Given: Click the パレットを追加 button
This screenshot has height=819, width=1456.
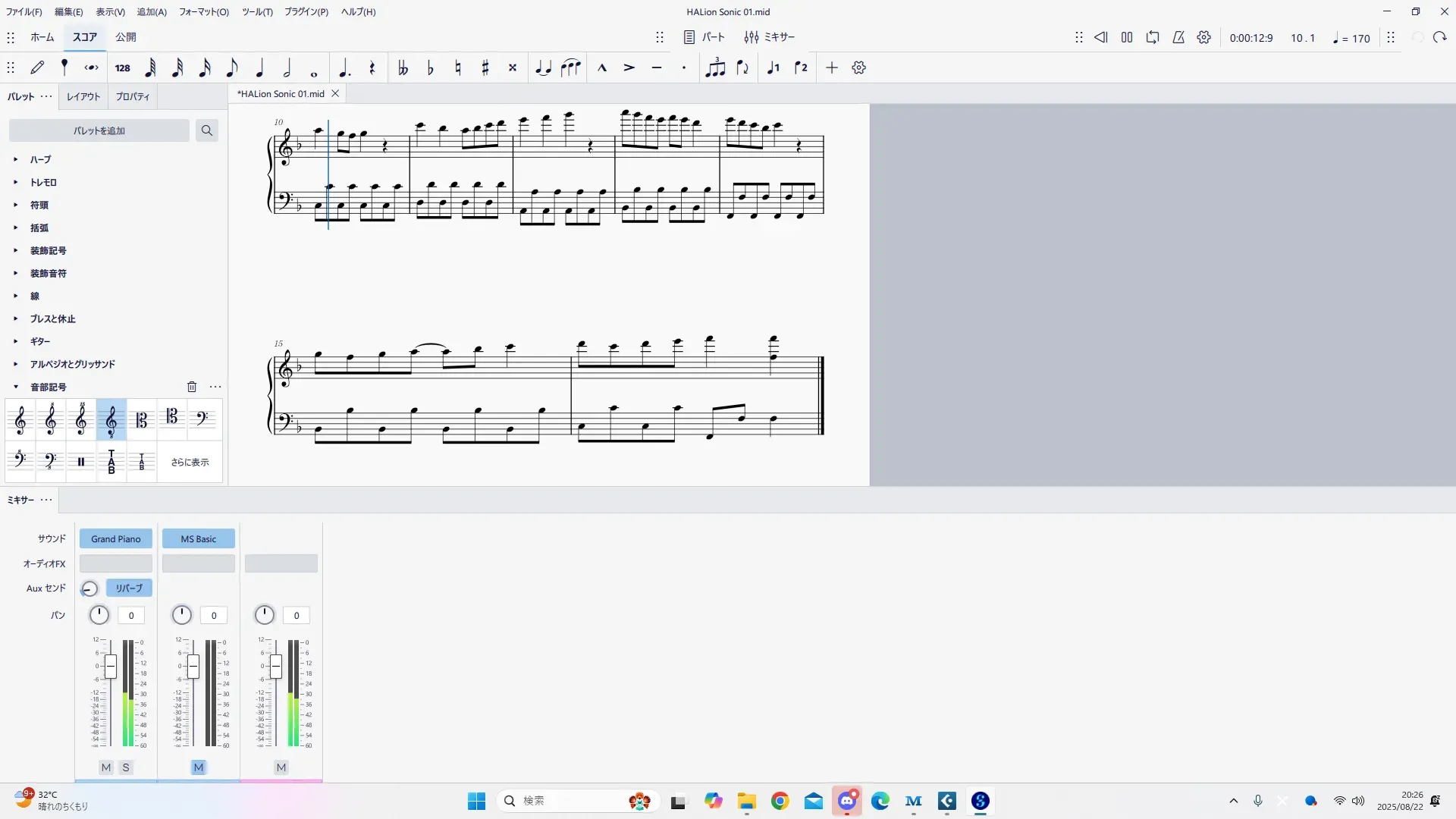Looking at the screenshot, I should pyautogui.click(x=99, y=130).
